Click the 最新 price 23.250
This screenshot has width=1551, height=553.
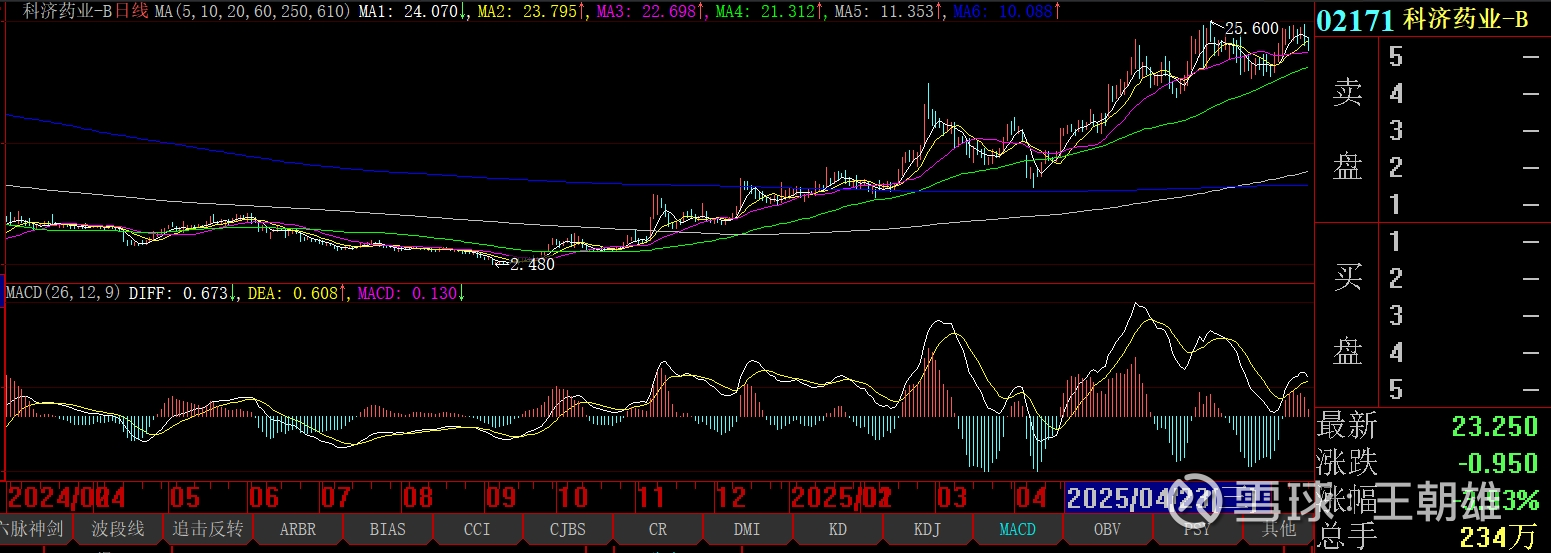pyautogui.click(x=1494, y=426)
